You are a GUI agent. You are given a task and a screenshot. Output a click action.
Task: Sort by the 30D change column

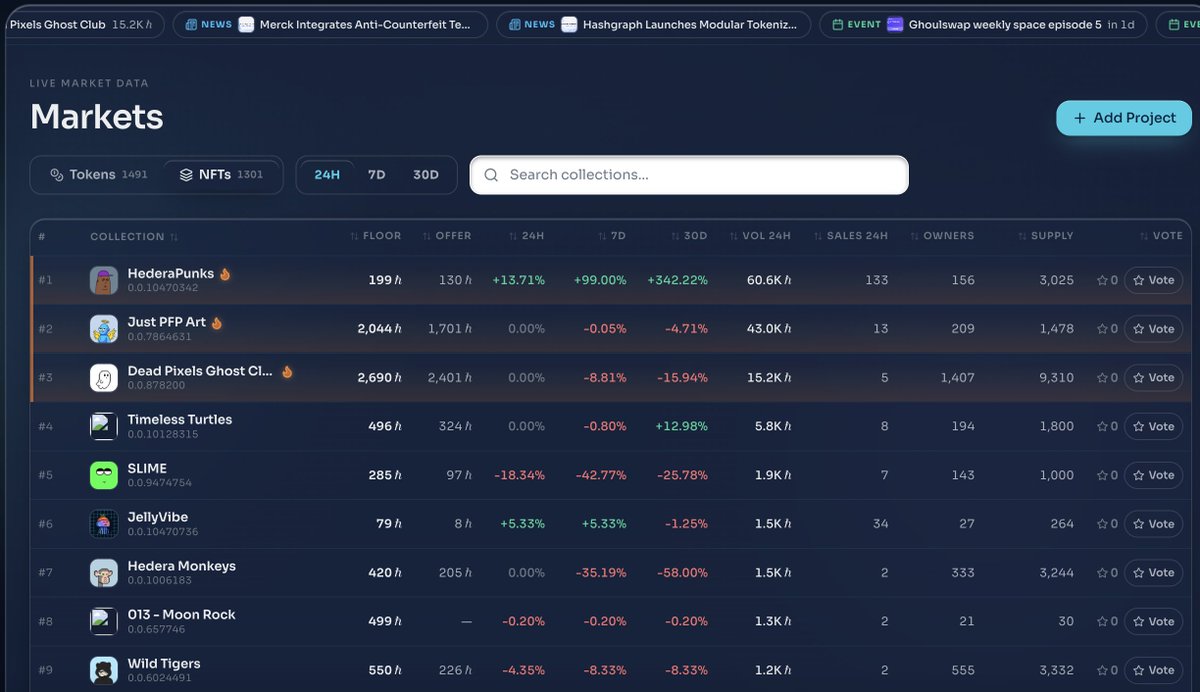click(x=689, y=236)
